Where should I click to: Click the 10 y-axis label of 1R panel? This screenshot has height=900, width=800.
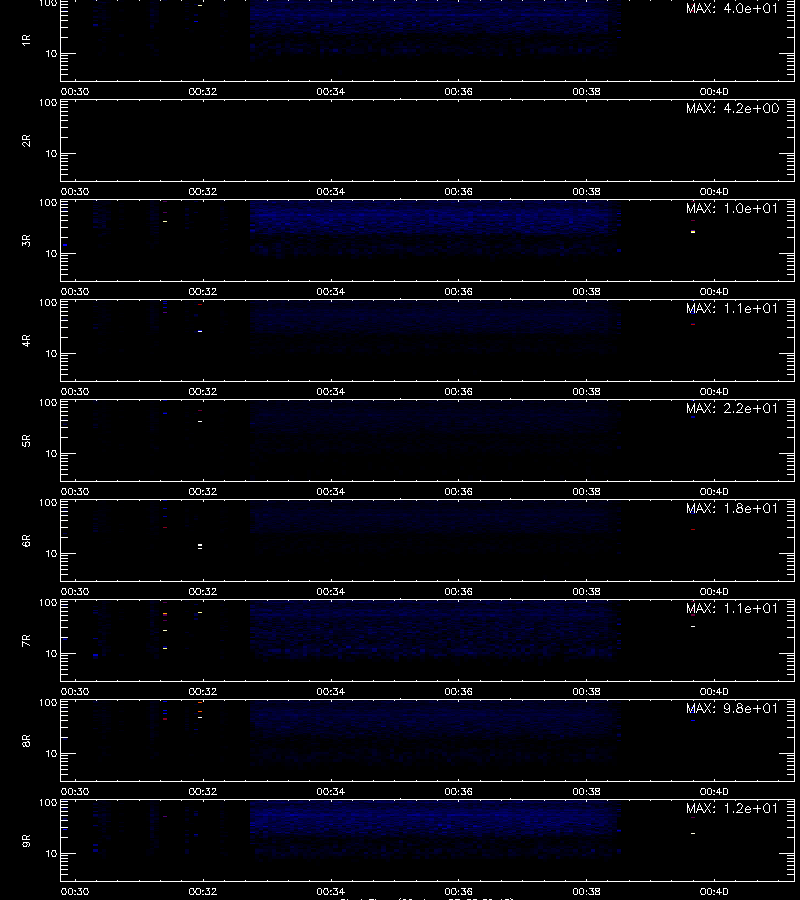coord(52,53)
